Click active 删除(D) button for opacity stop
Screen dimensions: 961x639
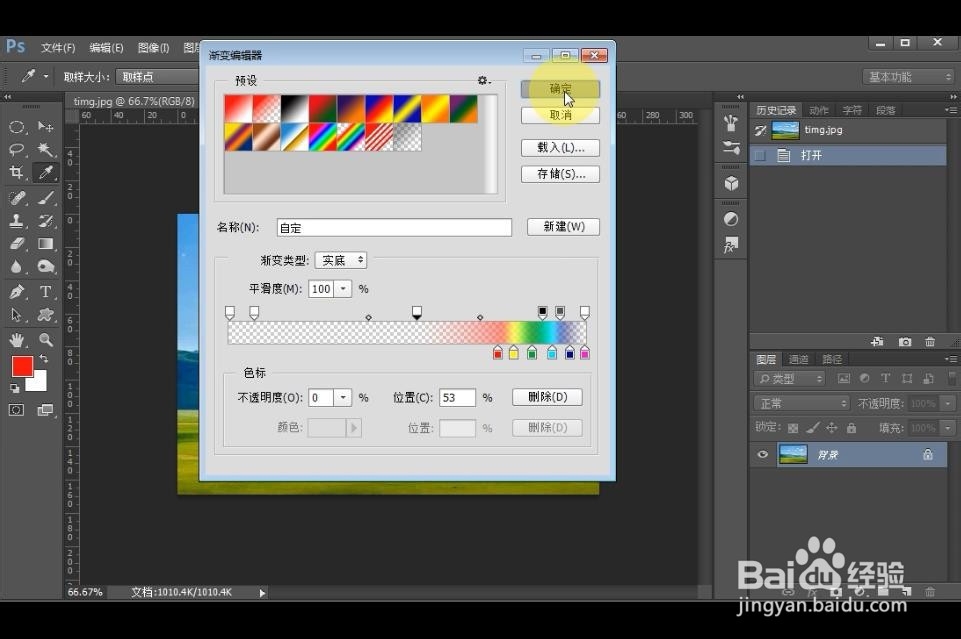[547, 397]
